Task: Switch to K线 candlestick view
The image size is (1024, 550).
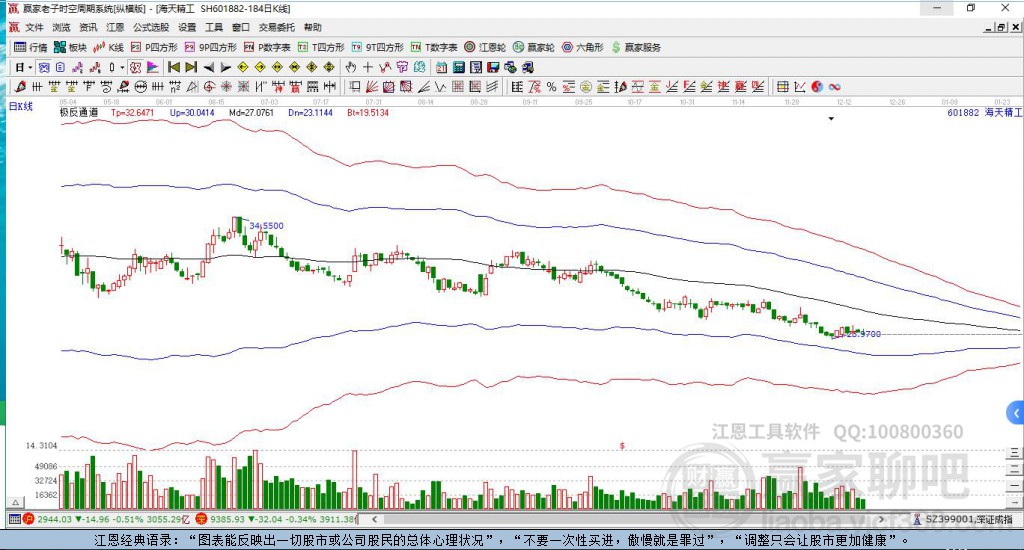Action: 108,47
